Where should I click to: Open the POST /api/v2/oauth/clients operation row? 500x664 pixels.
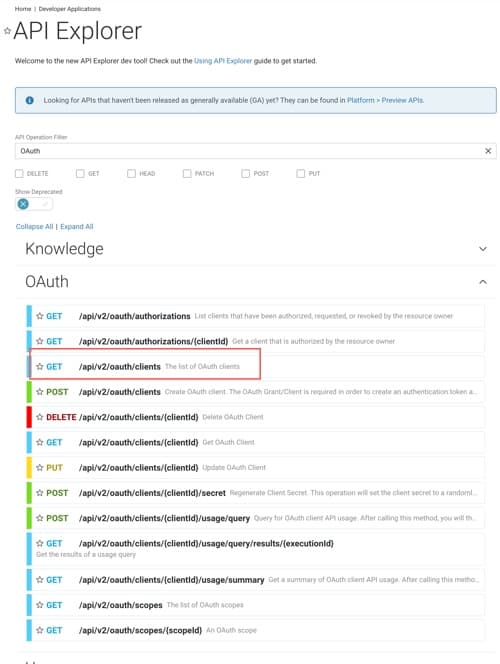point(255,392)
